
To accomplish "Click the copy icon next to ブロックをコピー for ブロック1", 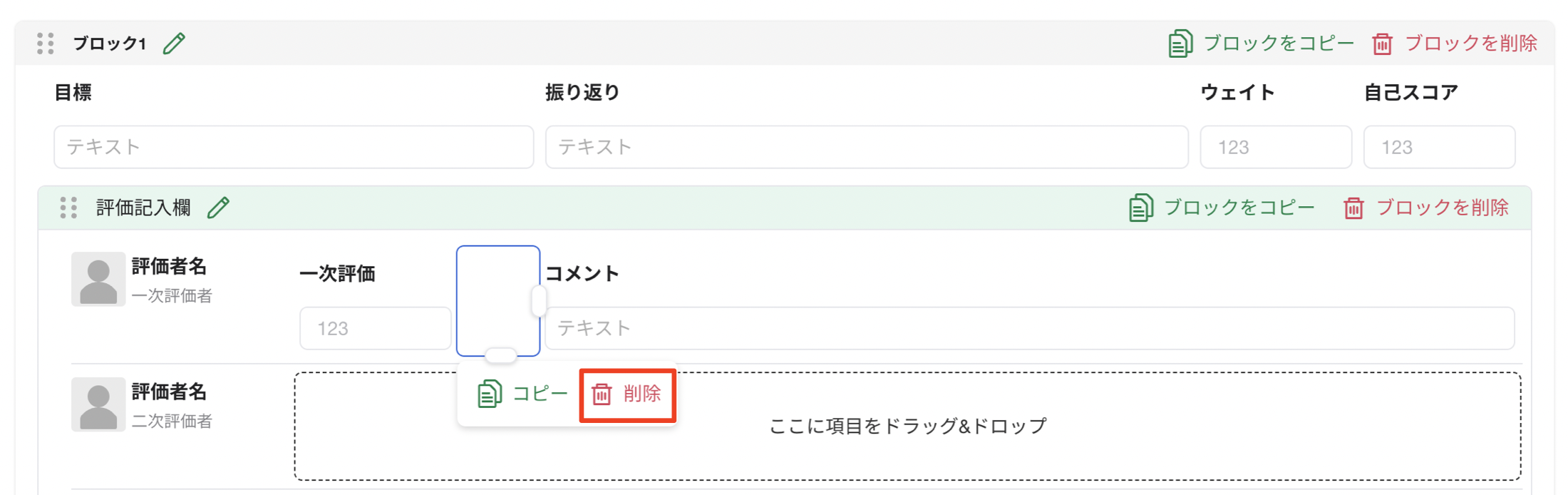I will [1182, 43].
